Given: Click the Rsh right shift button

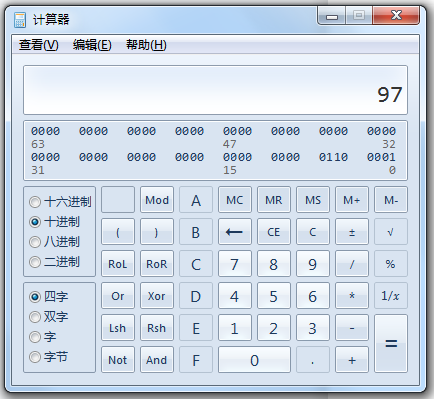Looking at the screenshot, I should click(x=157, y=328).
